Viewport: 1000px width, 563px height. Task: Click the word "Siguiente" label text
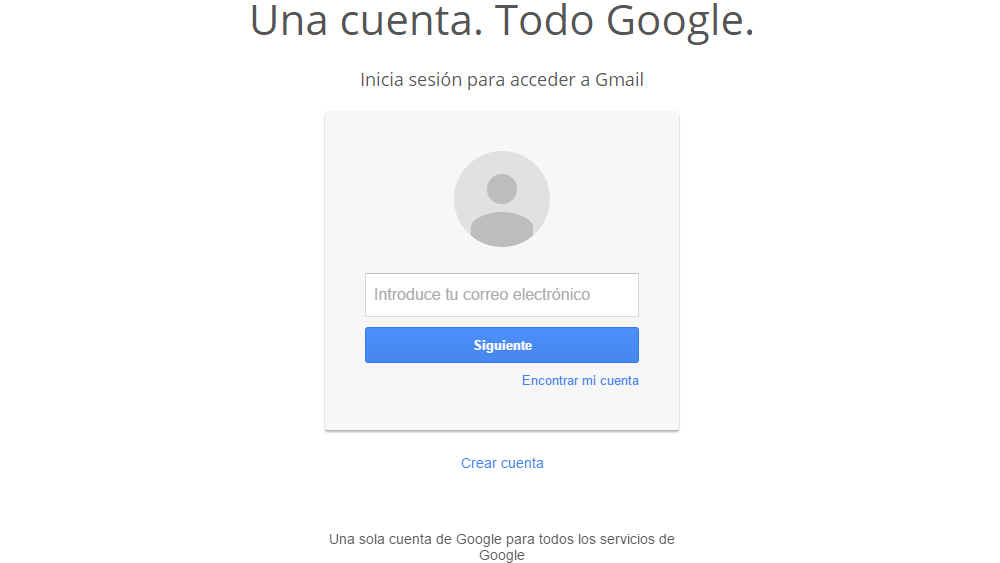pos(503,345)
